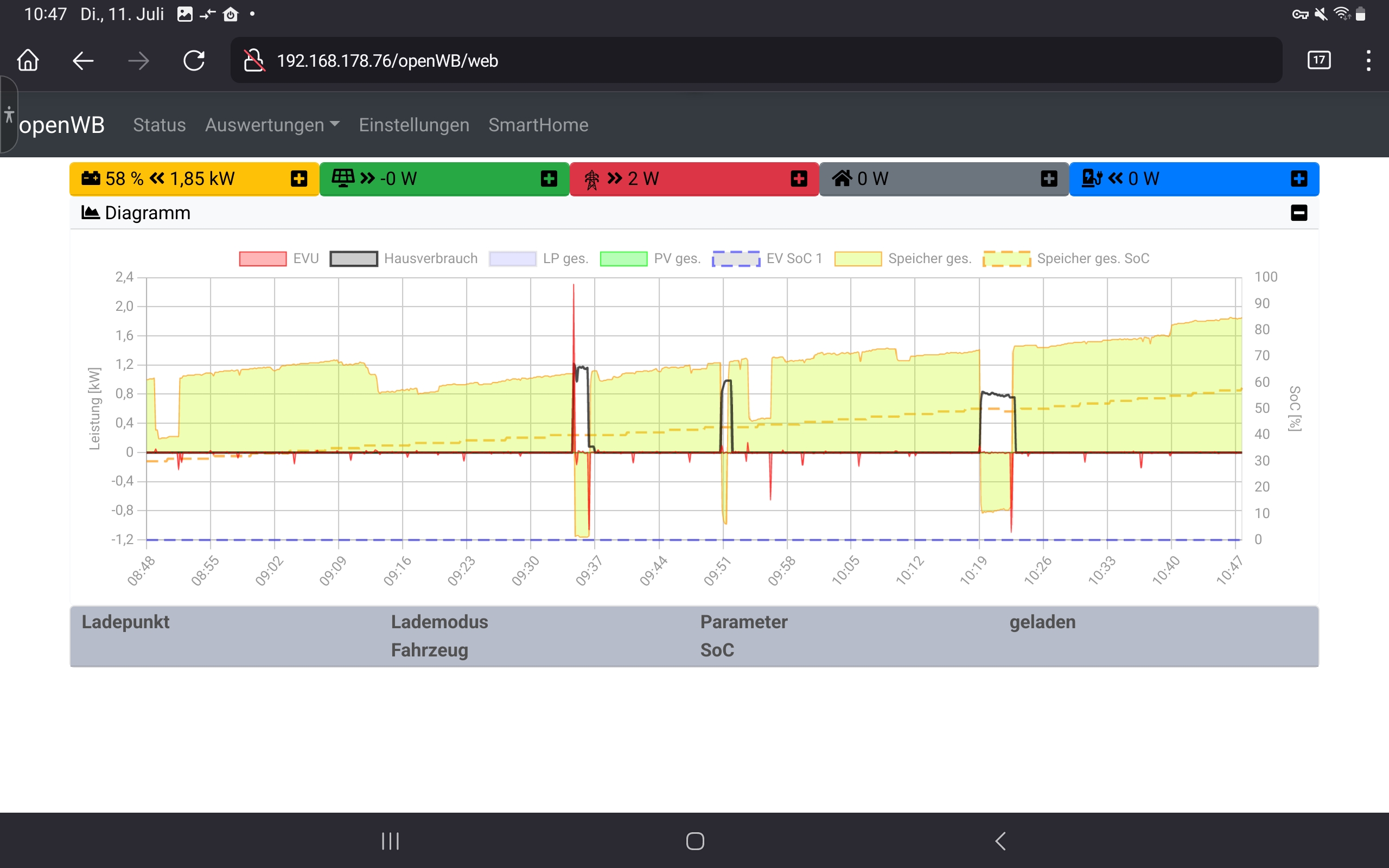Screen dimensions: 1389x868
Task: Toggle EVU series in chart legend
Action: click(x=263, y=259)
